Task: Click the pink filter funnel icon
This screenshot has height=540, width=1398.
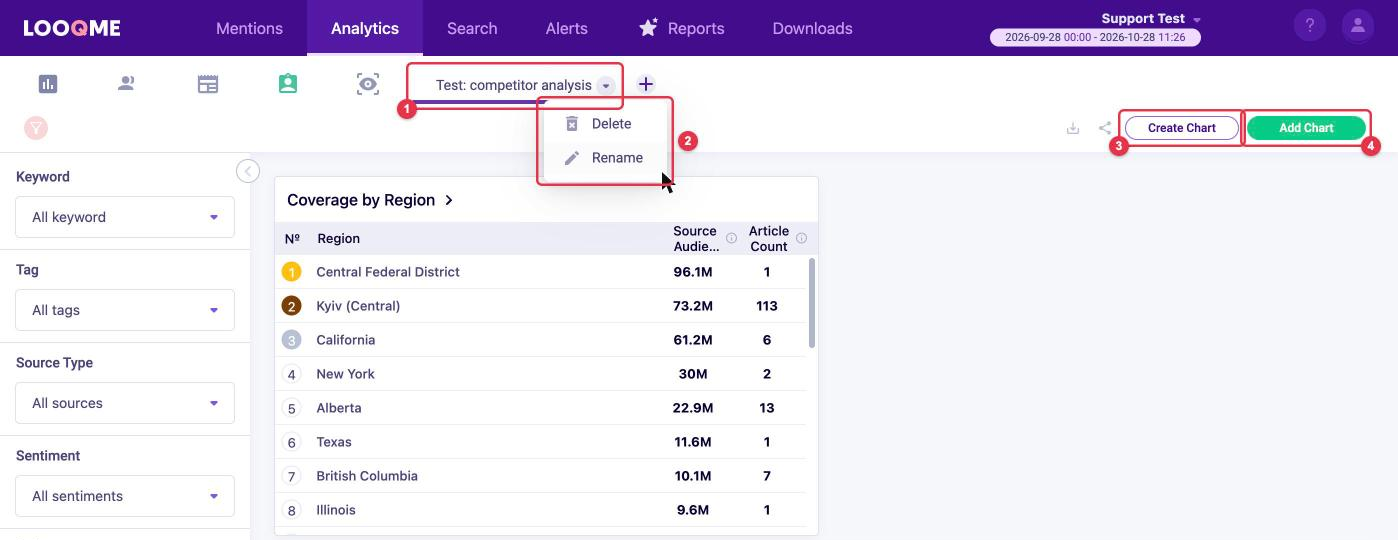Action: 35,128
